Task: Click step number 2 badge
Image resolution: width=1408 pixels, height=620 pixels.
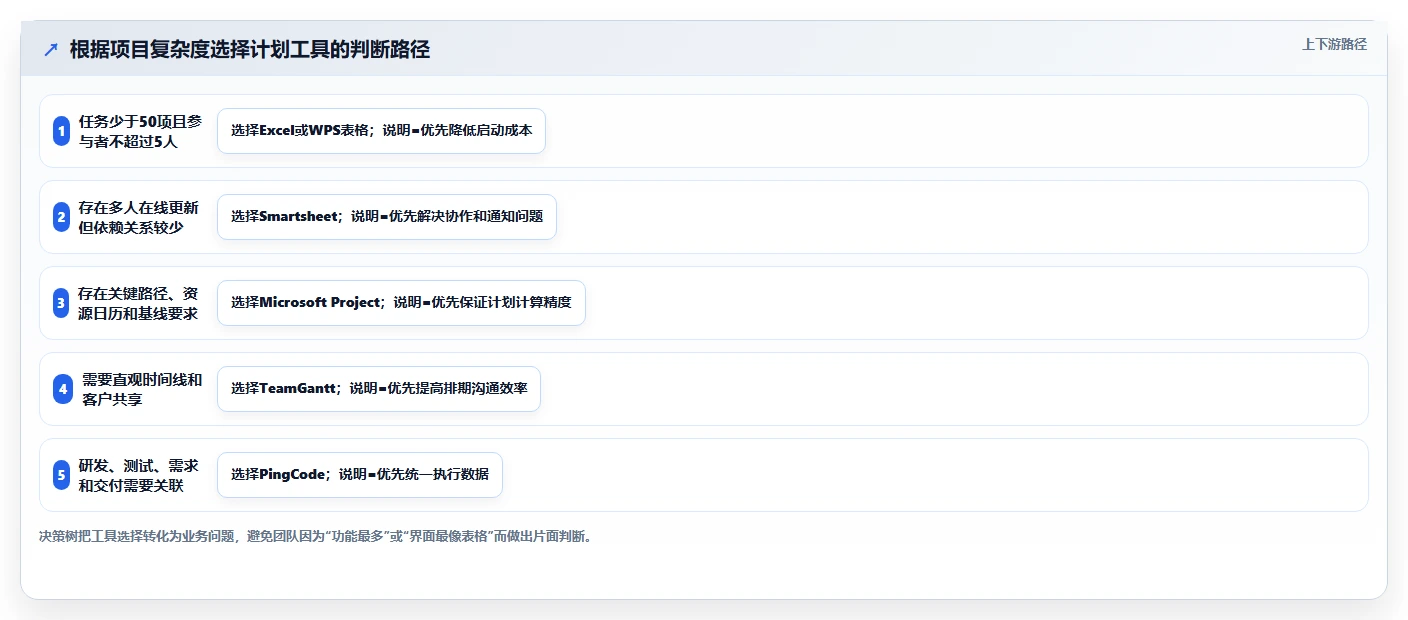Action: (61, 217)
